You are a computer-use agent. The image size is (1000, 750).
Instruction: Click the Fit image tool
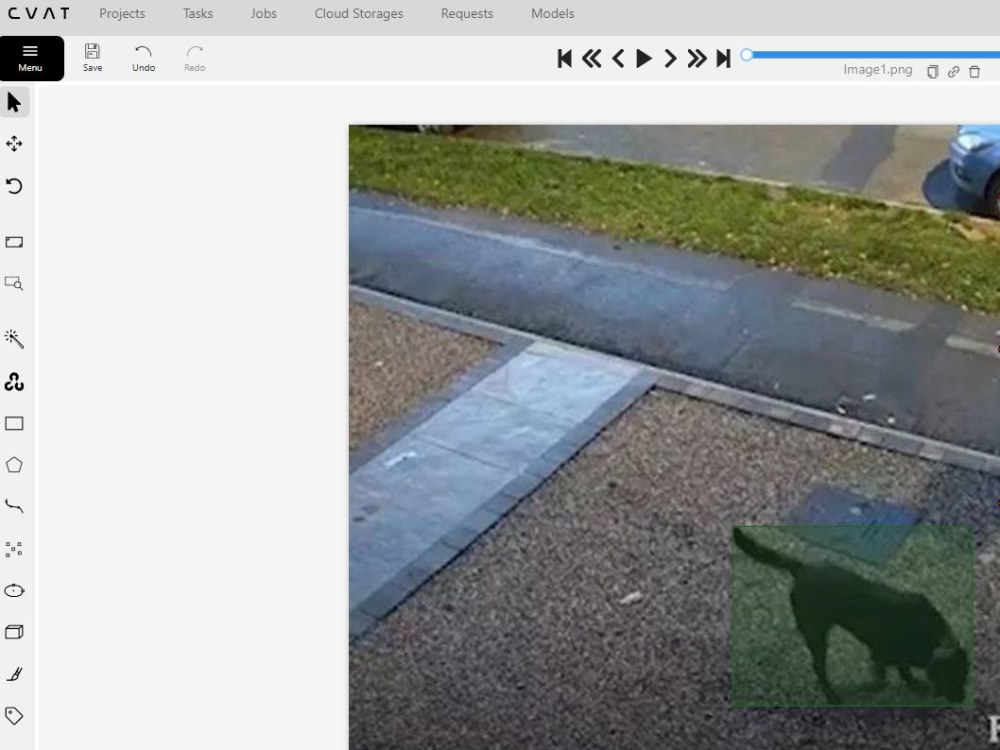pos(14,242)
